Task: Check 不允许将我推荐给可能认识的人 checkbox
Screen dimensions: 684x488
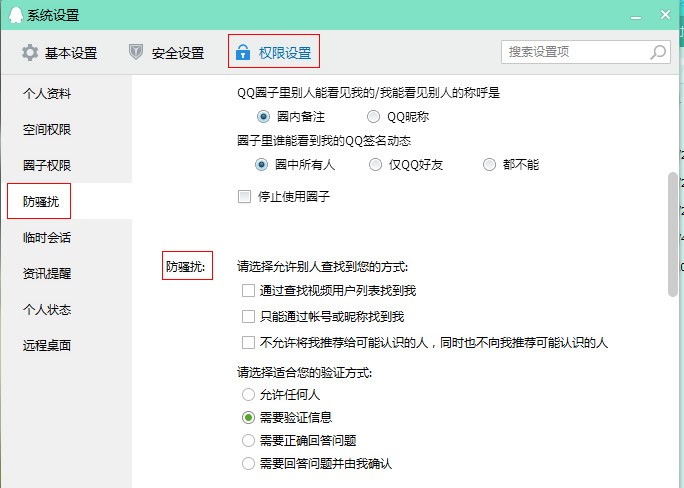Action: 248,343
